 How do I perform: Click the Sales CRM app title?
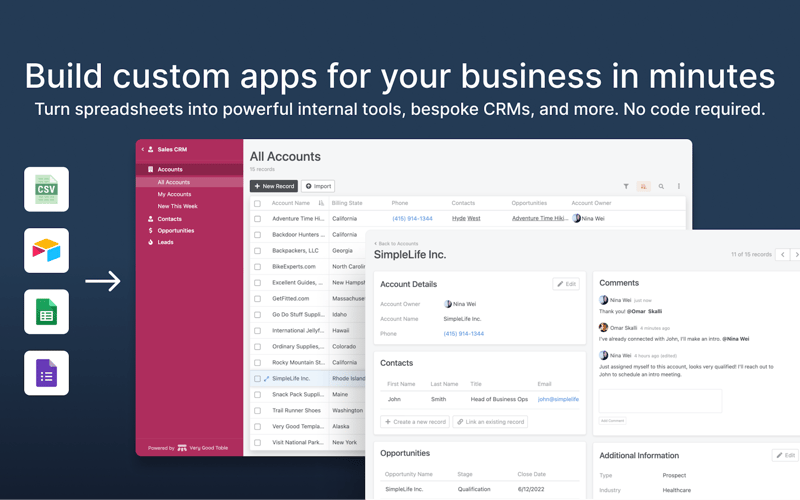pos(172,149)
